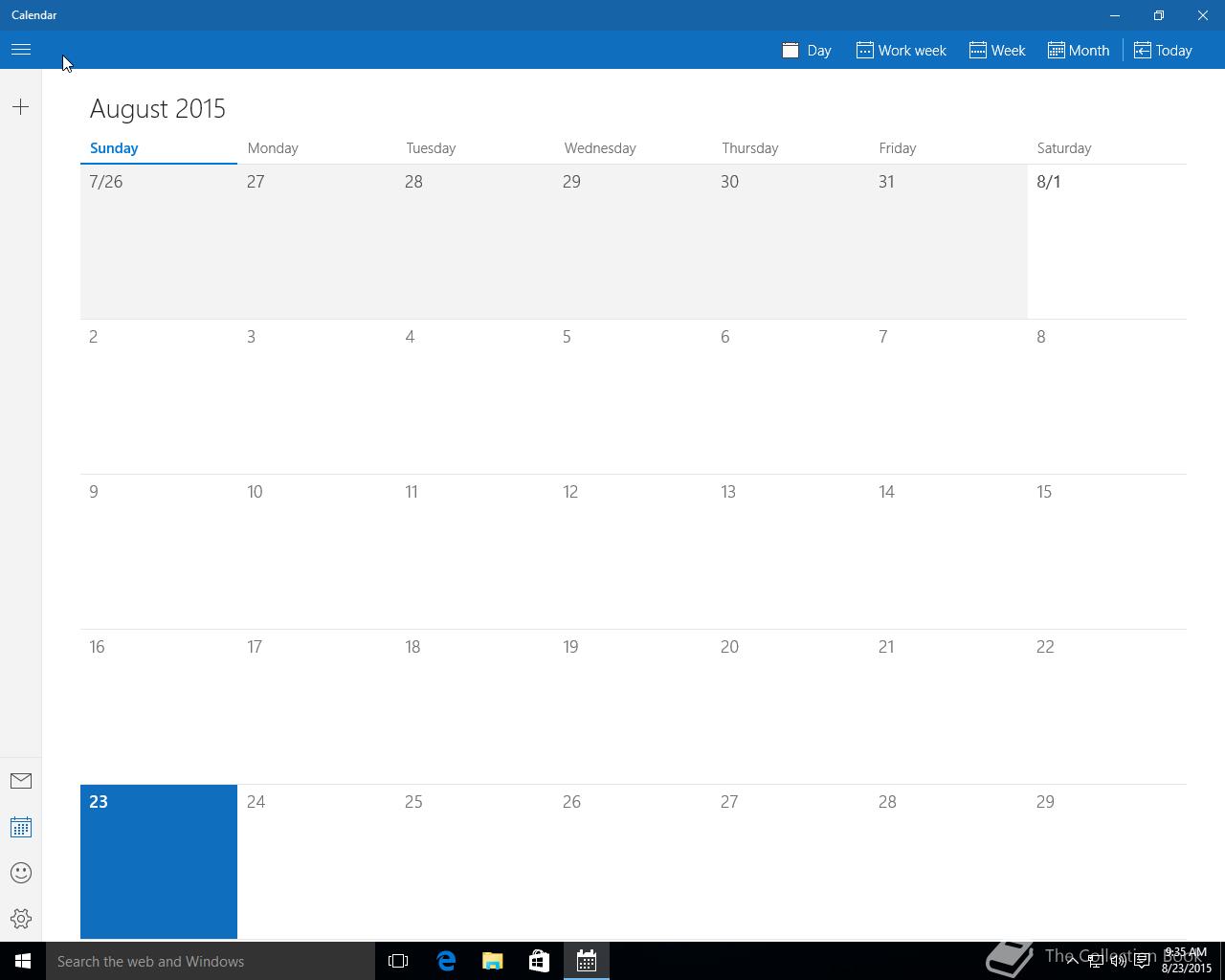Select August 7 Friday cell
The image size is (1225, 980).
click(x=948, y=396)
